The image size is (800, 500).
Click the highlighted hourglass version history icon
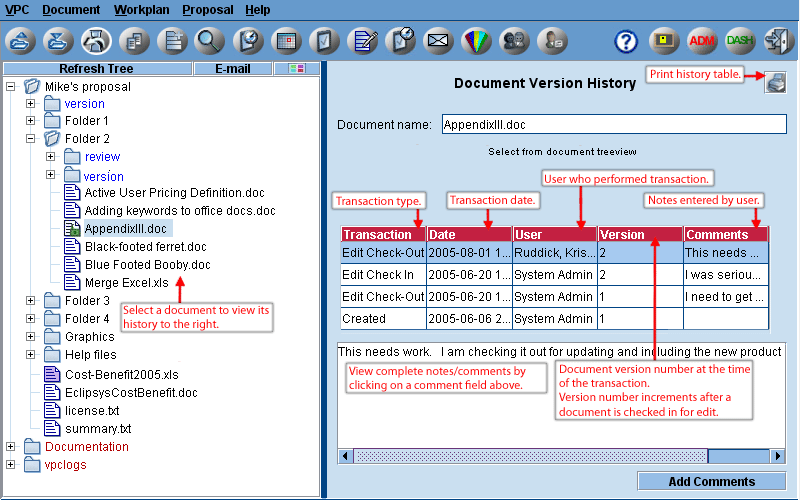96,41
